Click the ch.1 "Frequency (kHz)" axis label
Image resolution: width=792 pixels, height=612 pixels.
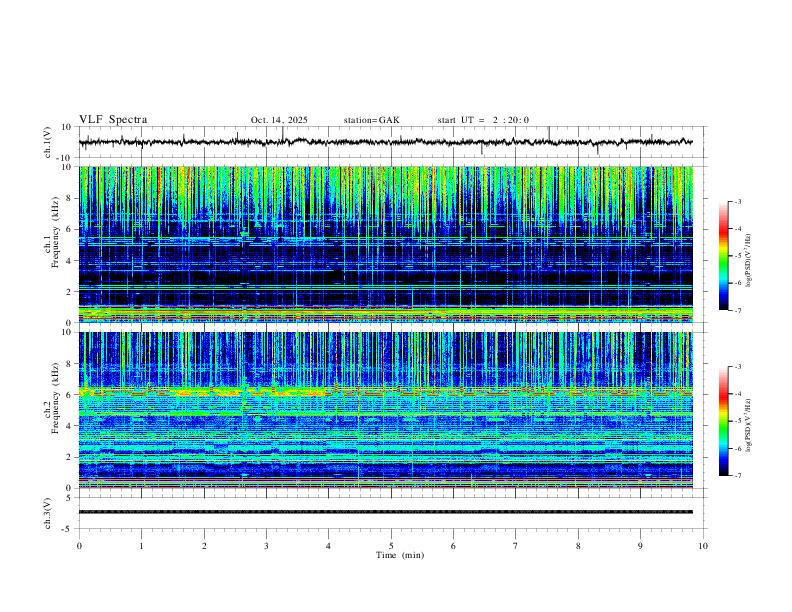[55, 233]
